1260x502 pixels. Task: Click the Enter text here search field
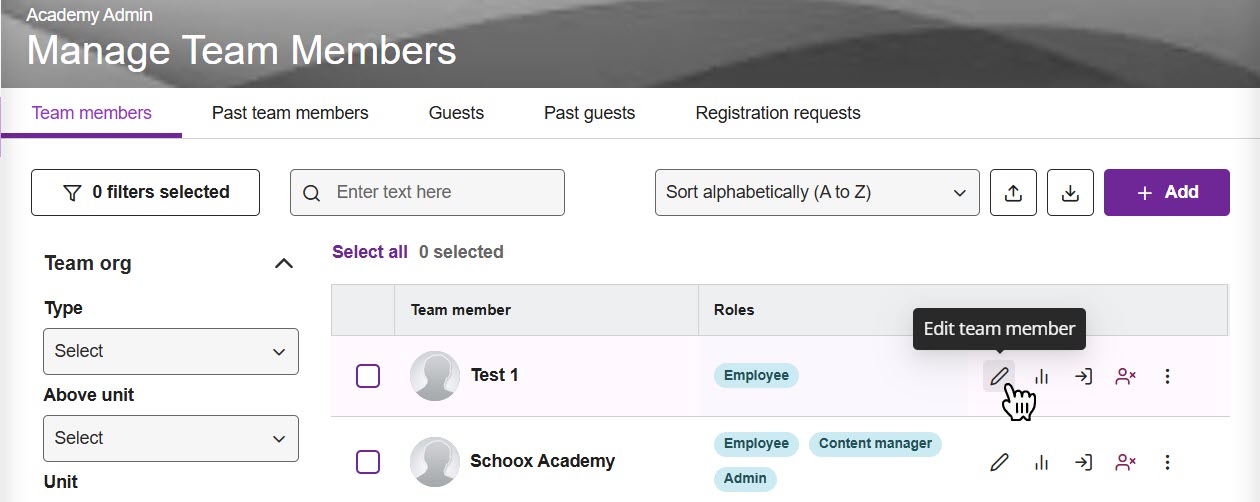[x=440, y=192]
